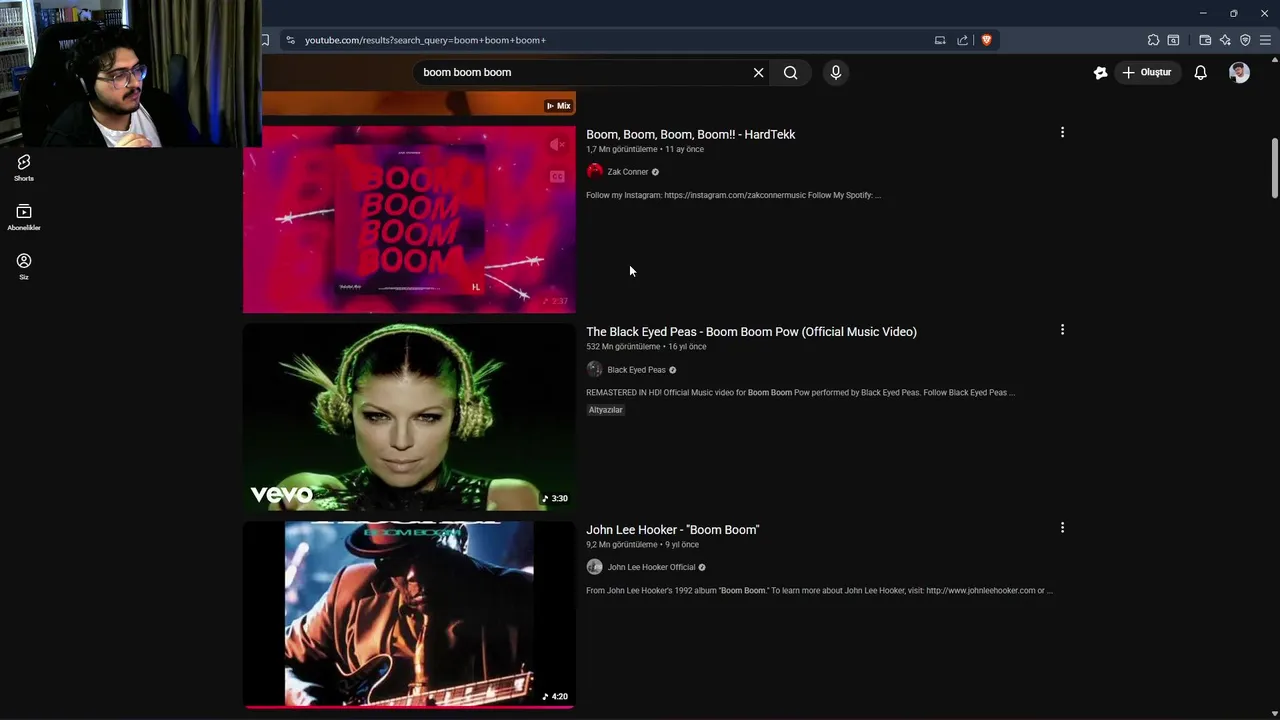Click the site settings icon beside URL
Image resolution: width=1280 pixels, height=720 pixels.
pos(290,40)
